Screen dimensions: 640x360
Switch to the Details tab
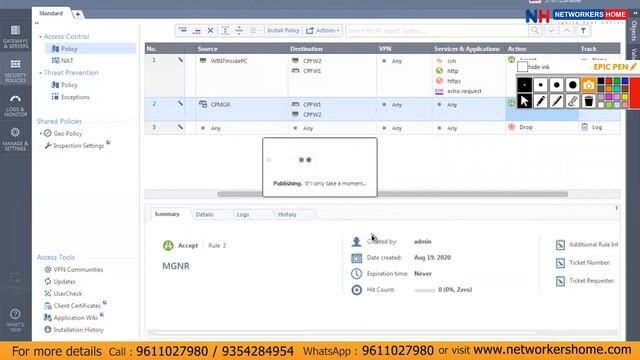pyautogui.click(x=204, y=214)
